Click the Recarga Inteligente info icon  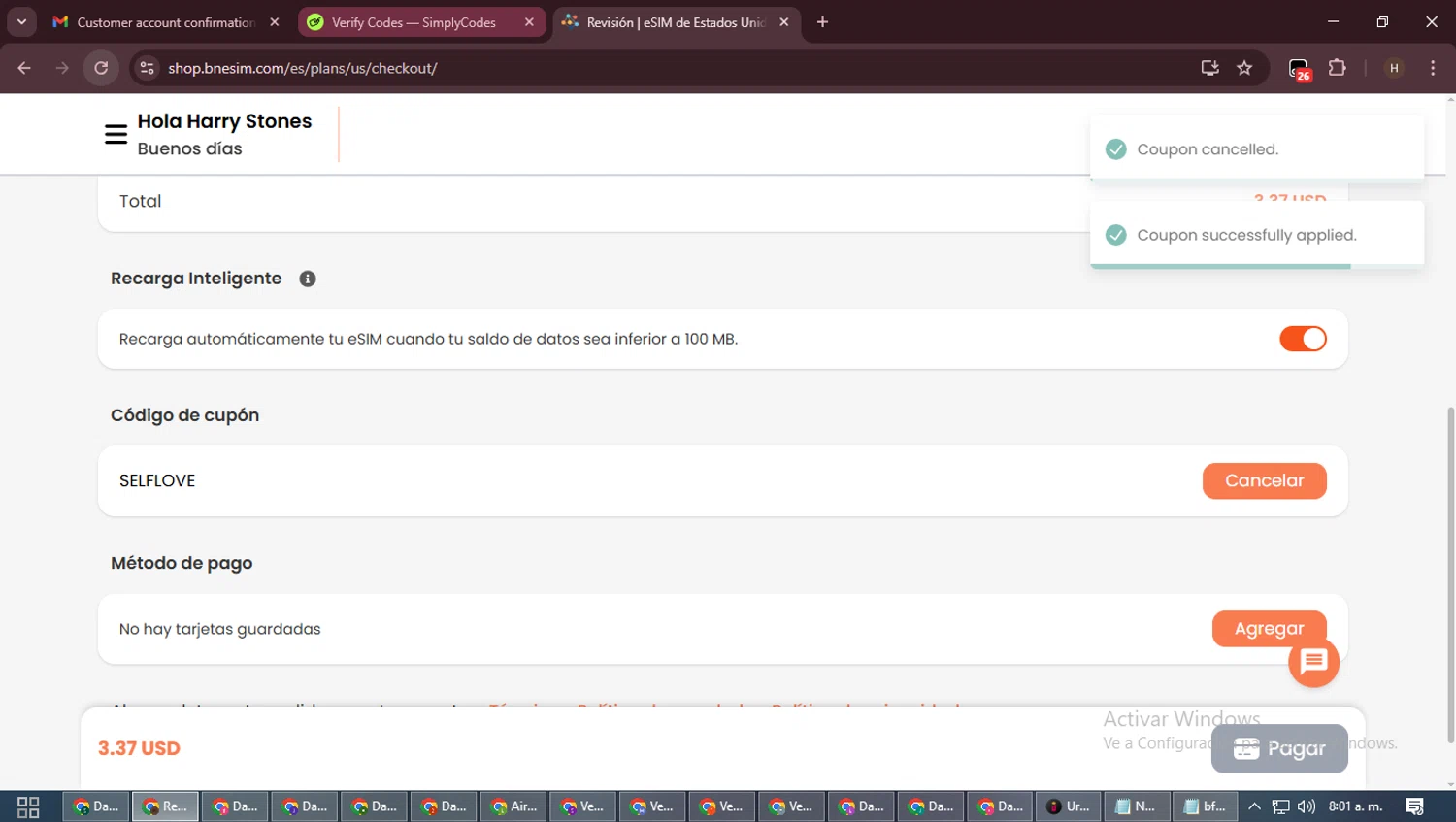click(308, 279)
